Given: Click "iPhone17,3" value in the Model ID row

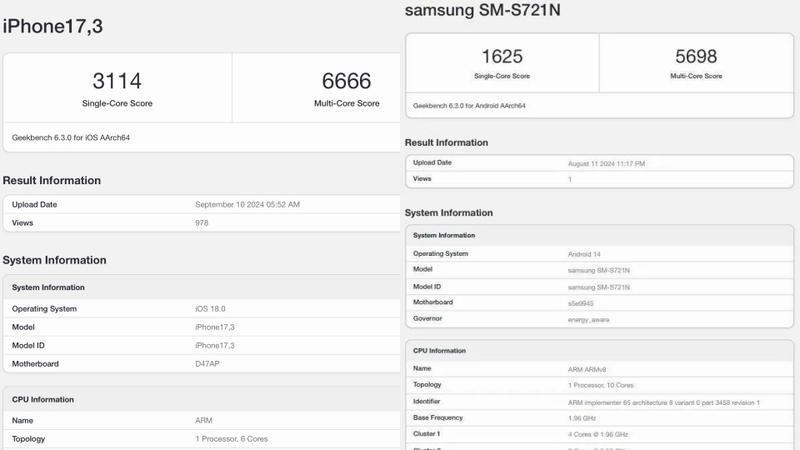Looking at the screenshot, I should click(215, 345).
